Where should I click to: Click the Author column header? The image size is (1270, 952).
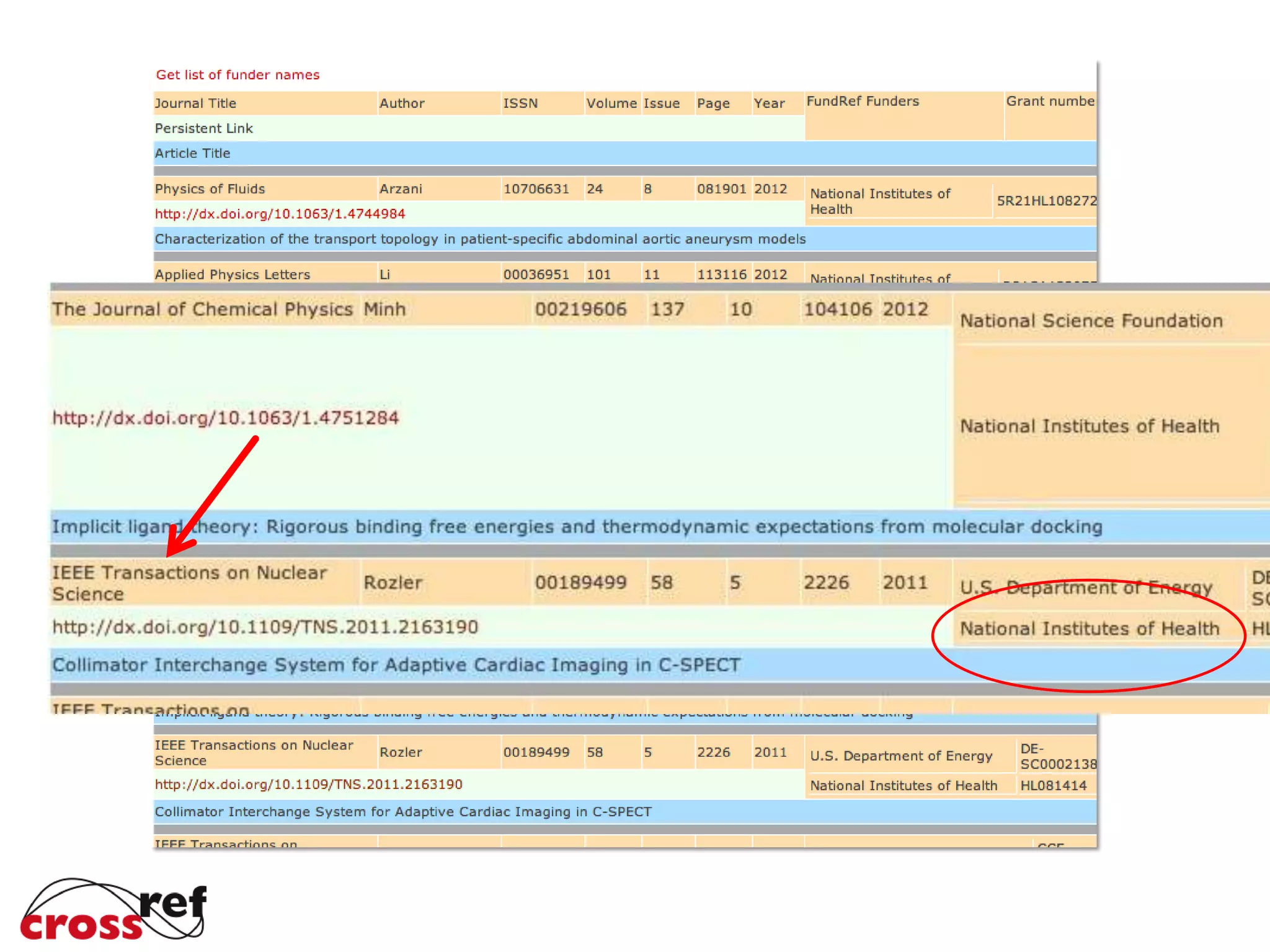coord(402,104)
